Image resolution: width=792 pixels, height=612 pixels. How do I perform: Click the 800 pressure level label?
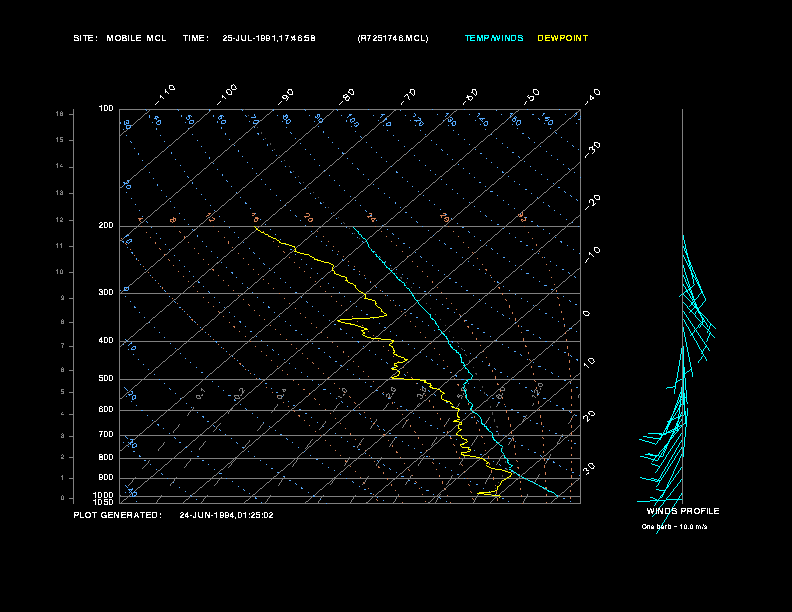(106, 457)
